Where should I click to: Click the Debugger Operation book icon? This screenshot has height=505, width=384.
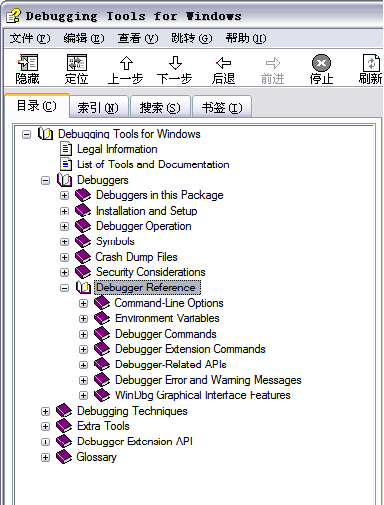pos(83,226)
